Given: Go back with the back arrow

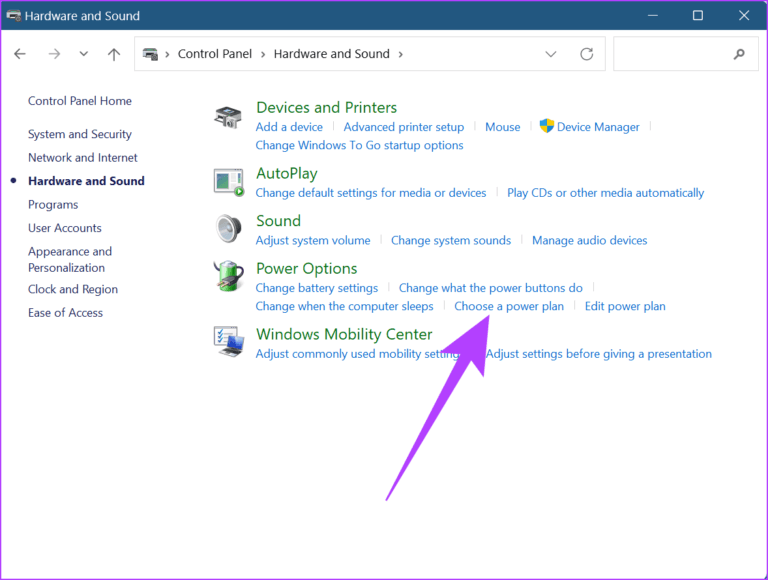Looking at the screenshot, I should tap(20, 54).
